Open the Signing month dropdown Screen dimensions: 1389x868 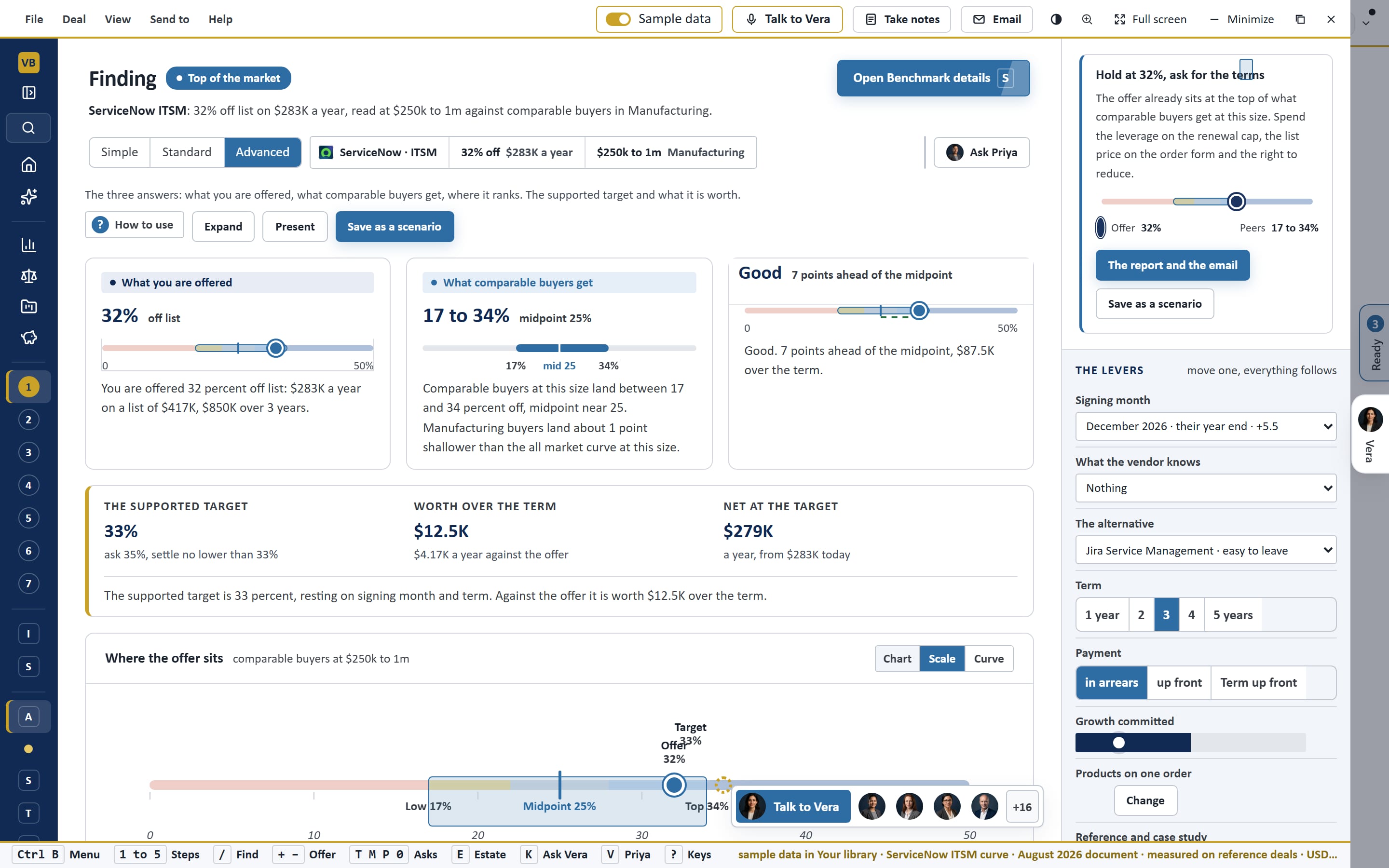click(x=1205, y=427)
